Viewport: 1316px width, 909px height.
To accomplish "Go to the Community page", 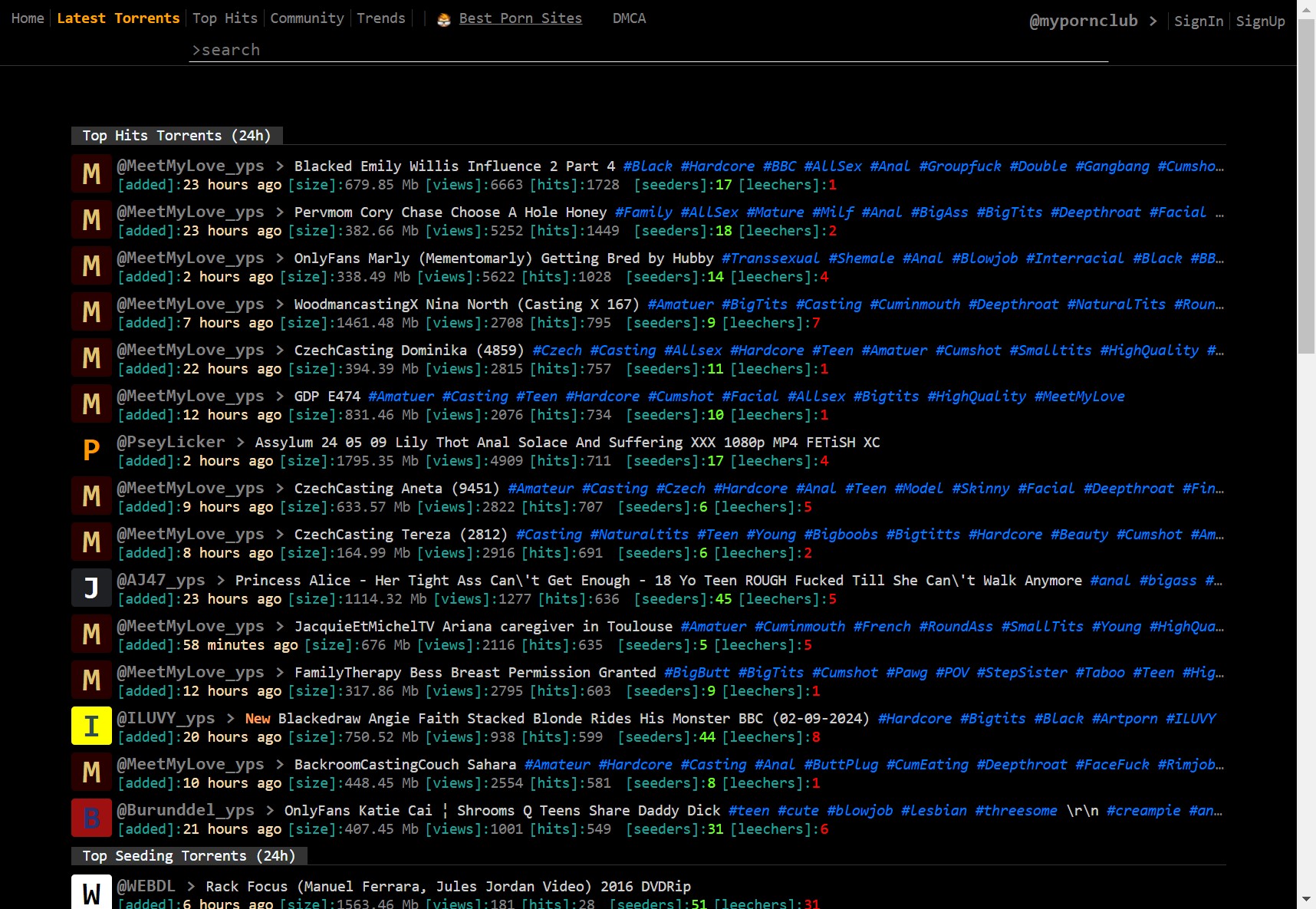I will pyautogui.click(x=307, y=18).
